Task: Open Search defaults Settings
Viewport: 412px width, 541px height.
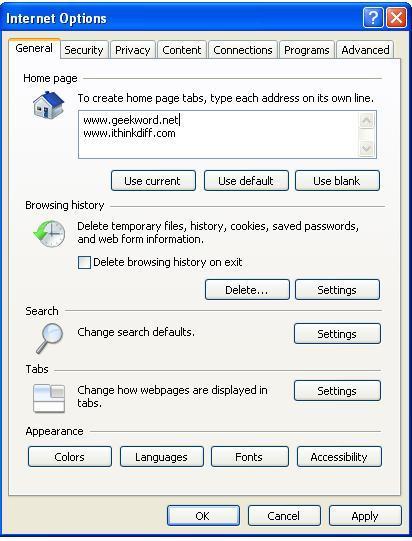Action: [x=337, y=333]
